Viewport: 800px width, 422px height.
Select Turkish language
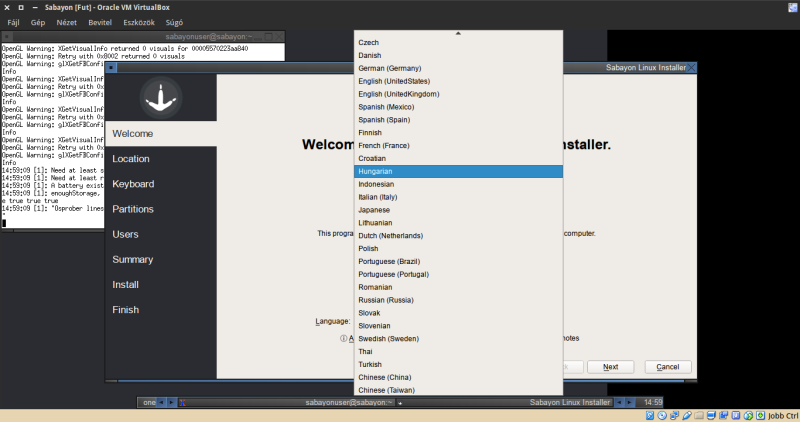(x=458, y=364)
